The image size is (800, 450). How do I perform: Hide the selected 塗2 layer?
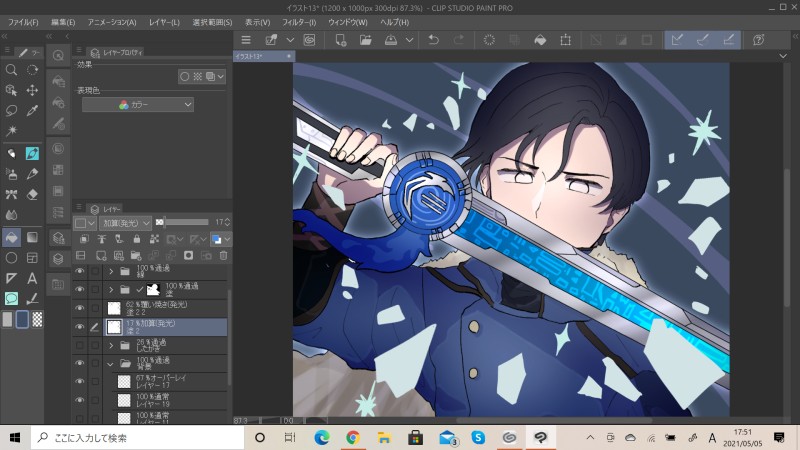tap(80, 327)
